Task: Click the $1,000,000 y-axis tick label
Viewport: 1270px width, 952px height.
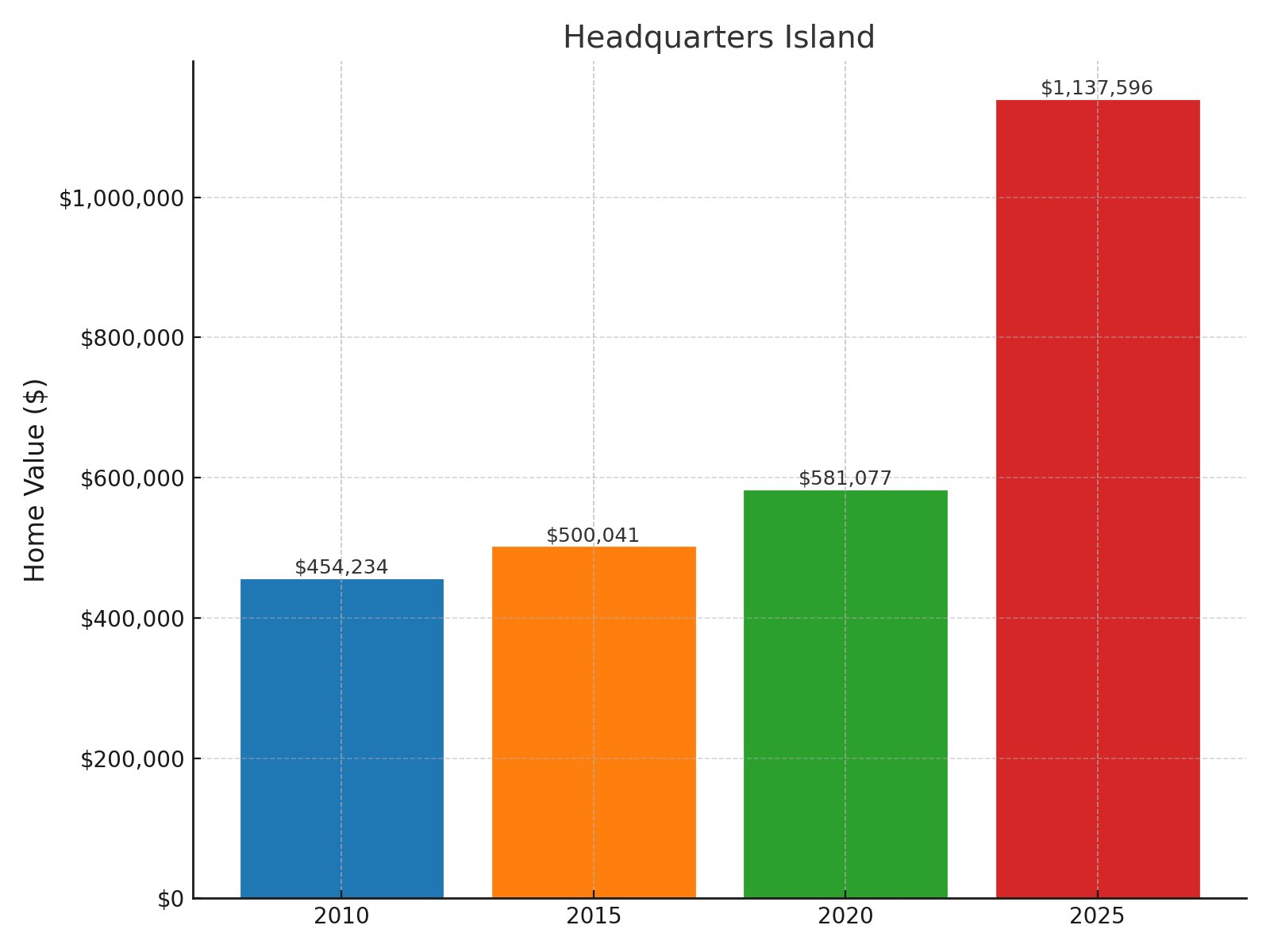Action: (x=121, y=198)
